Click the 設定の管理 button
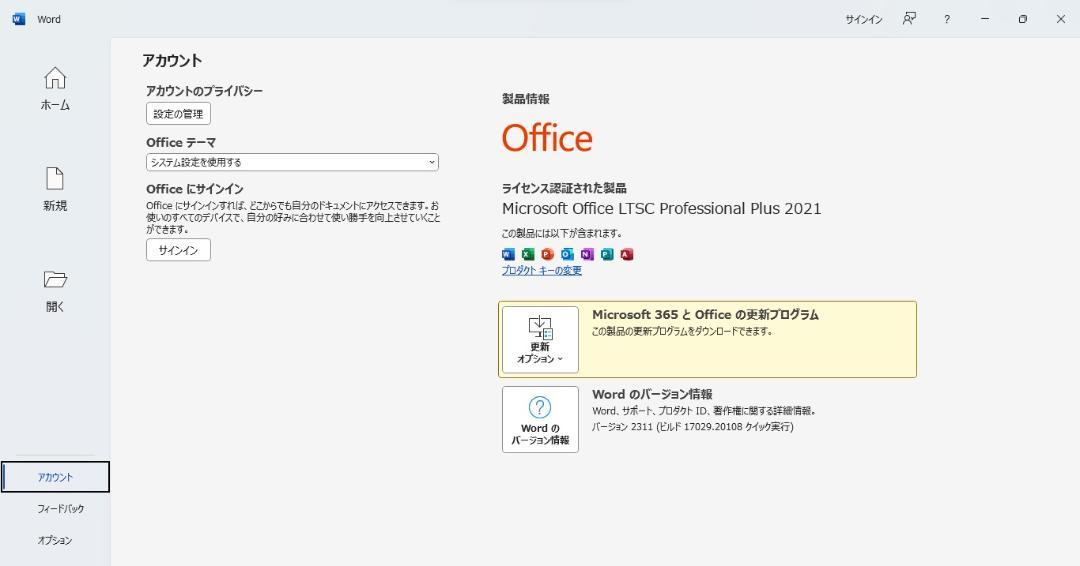1080x566 pixels. pyautogui.click(x=178, y=114)
